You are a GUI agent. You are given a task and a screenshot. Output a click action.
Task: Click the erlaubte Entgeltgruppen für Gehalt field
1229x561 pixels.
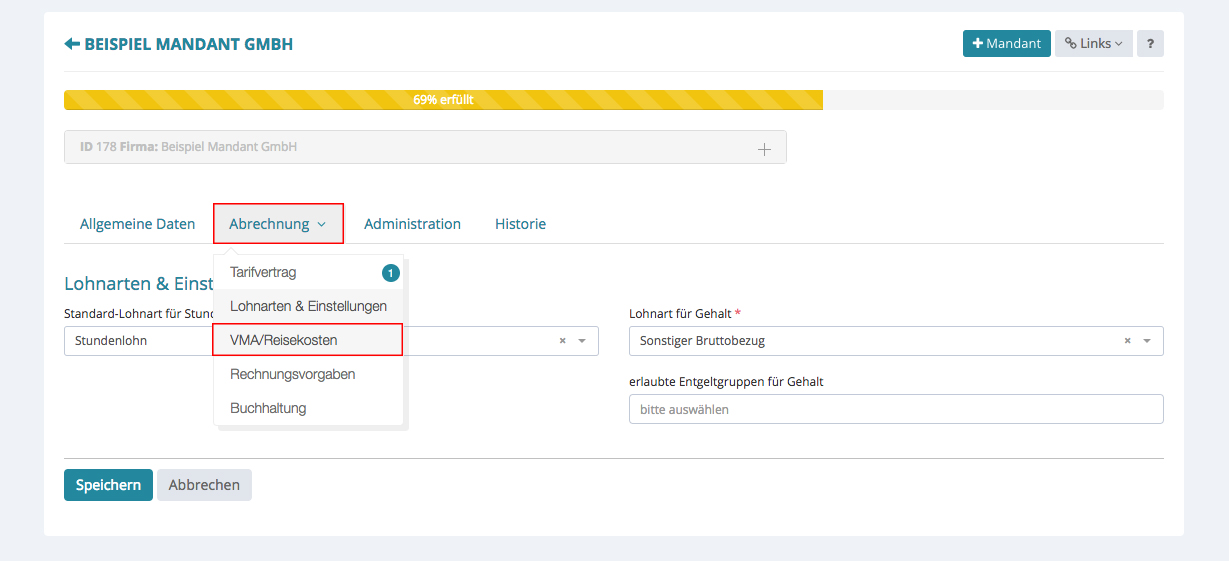(x=895, y=409)
